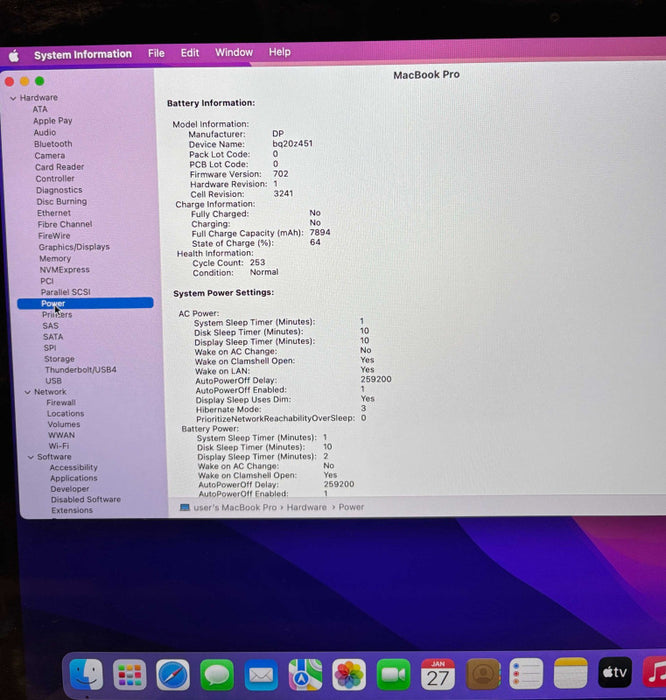Open Notes app in the Dock

coord(570,672)
